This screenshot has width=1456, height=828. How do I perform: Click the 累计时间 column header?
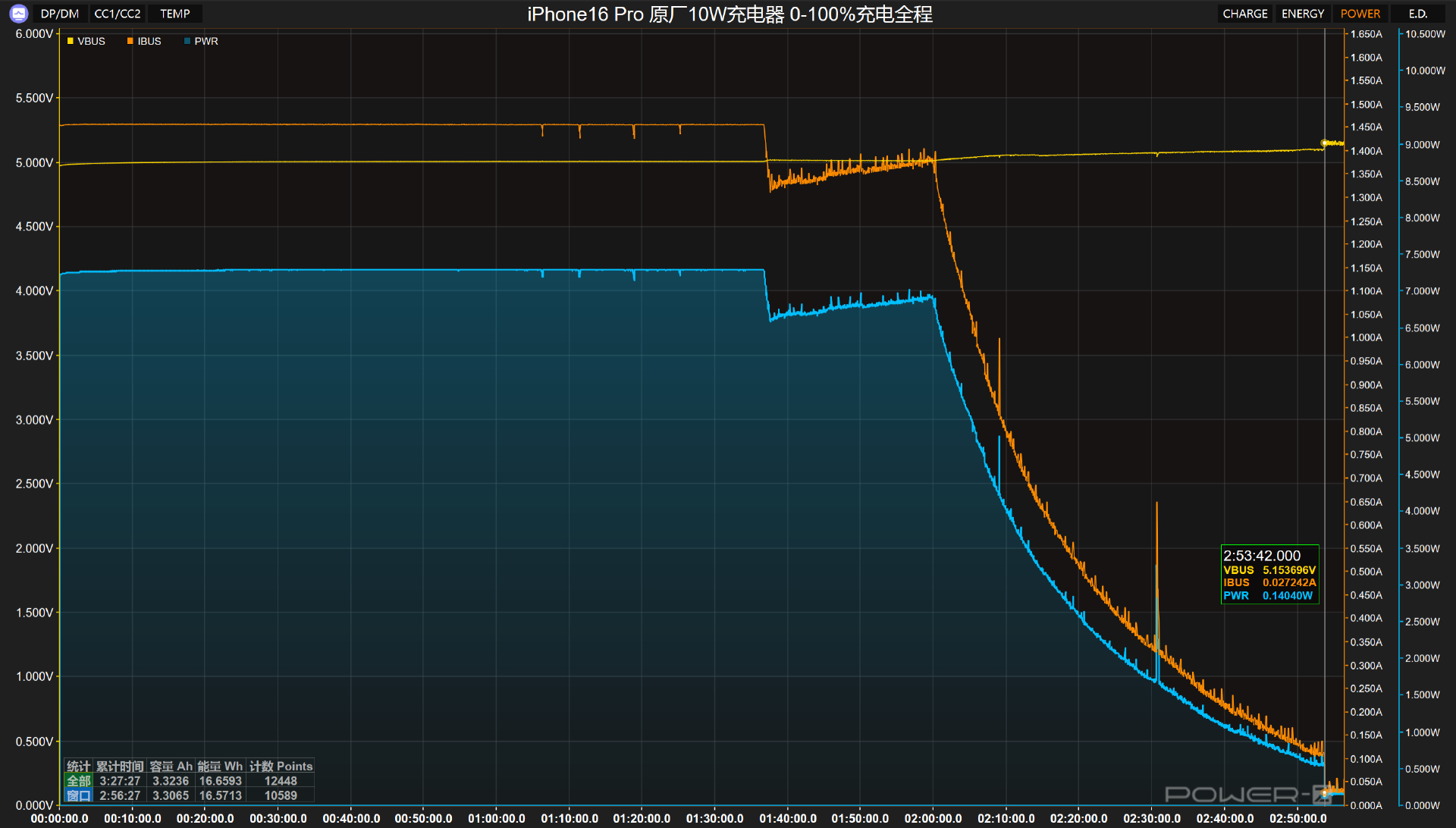[120, 767]
